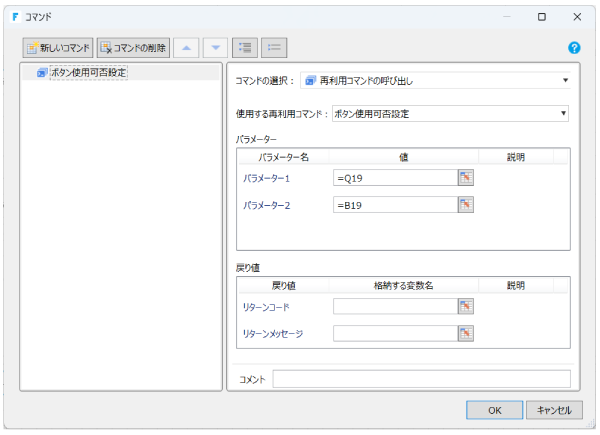This screenshot has width=600, height=435.
Task: Click the パラメーター2 value field containing =B19
Action: coord(395,205)
